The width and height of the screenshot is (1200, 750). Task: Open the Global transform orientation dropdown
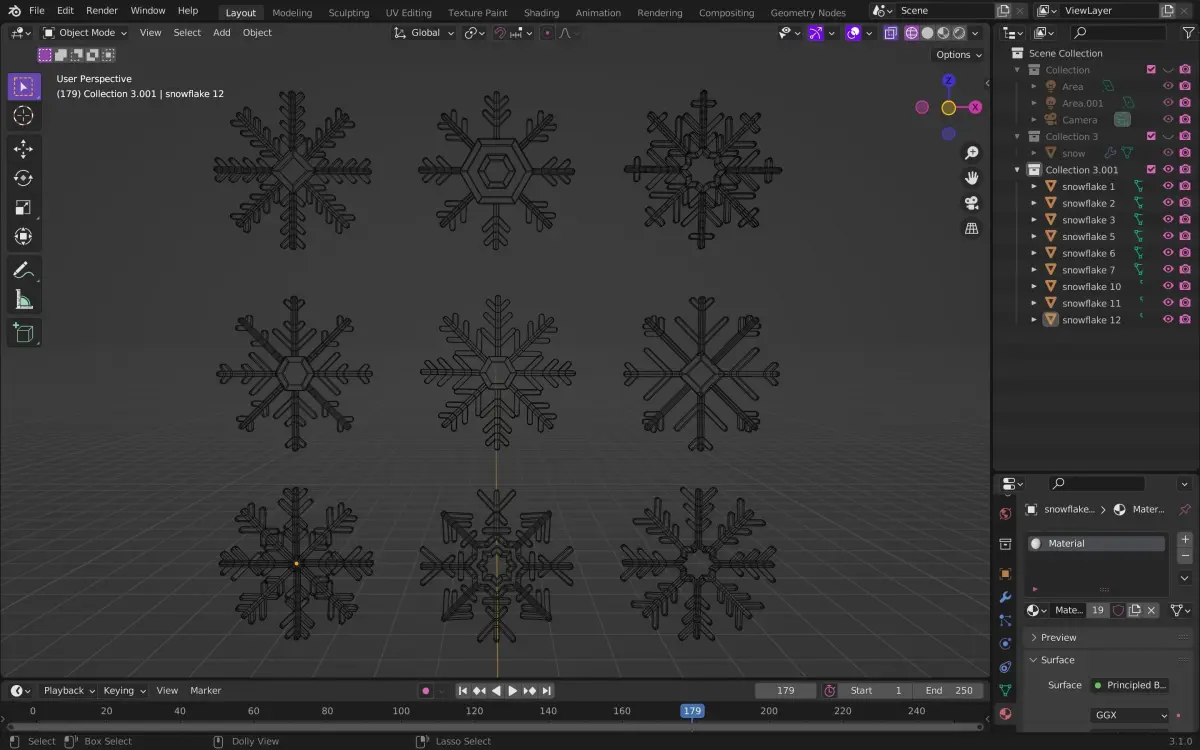(424, 33)
